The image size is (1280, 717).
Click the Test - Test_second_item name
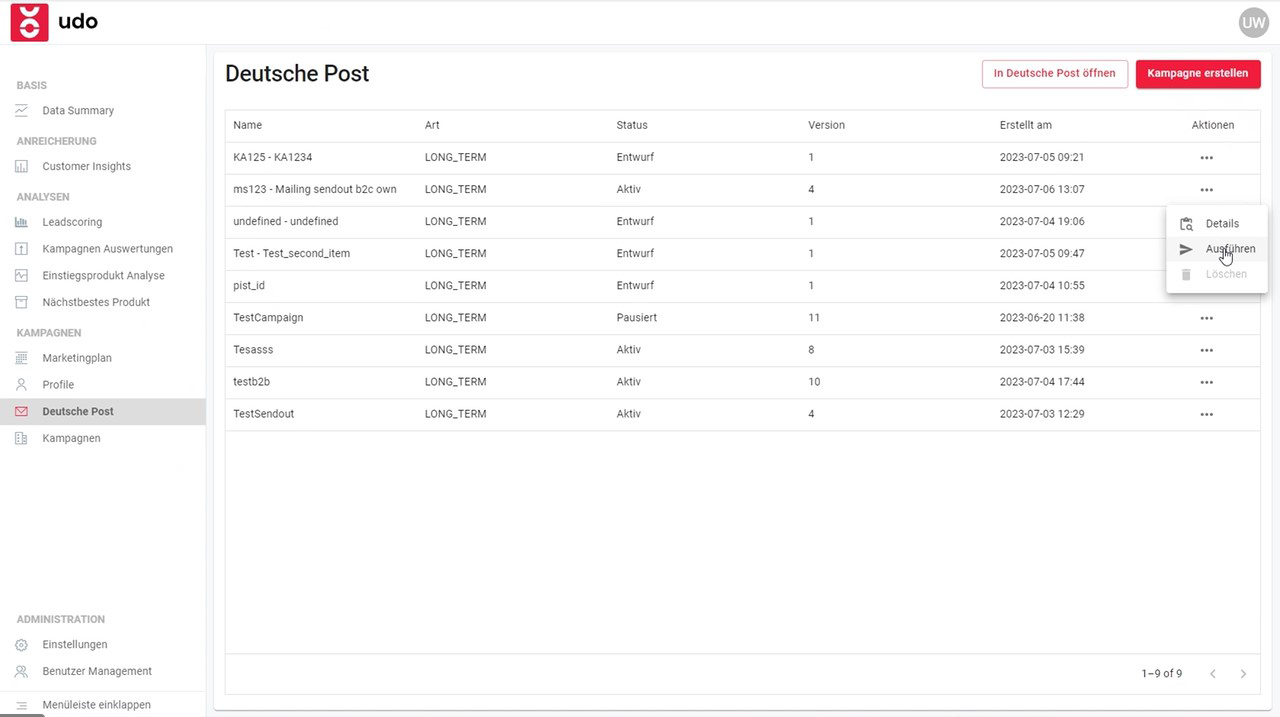click(x=291, y=253)
